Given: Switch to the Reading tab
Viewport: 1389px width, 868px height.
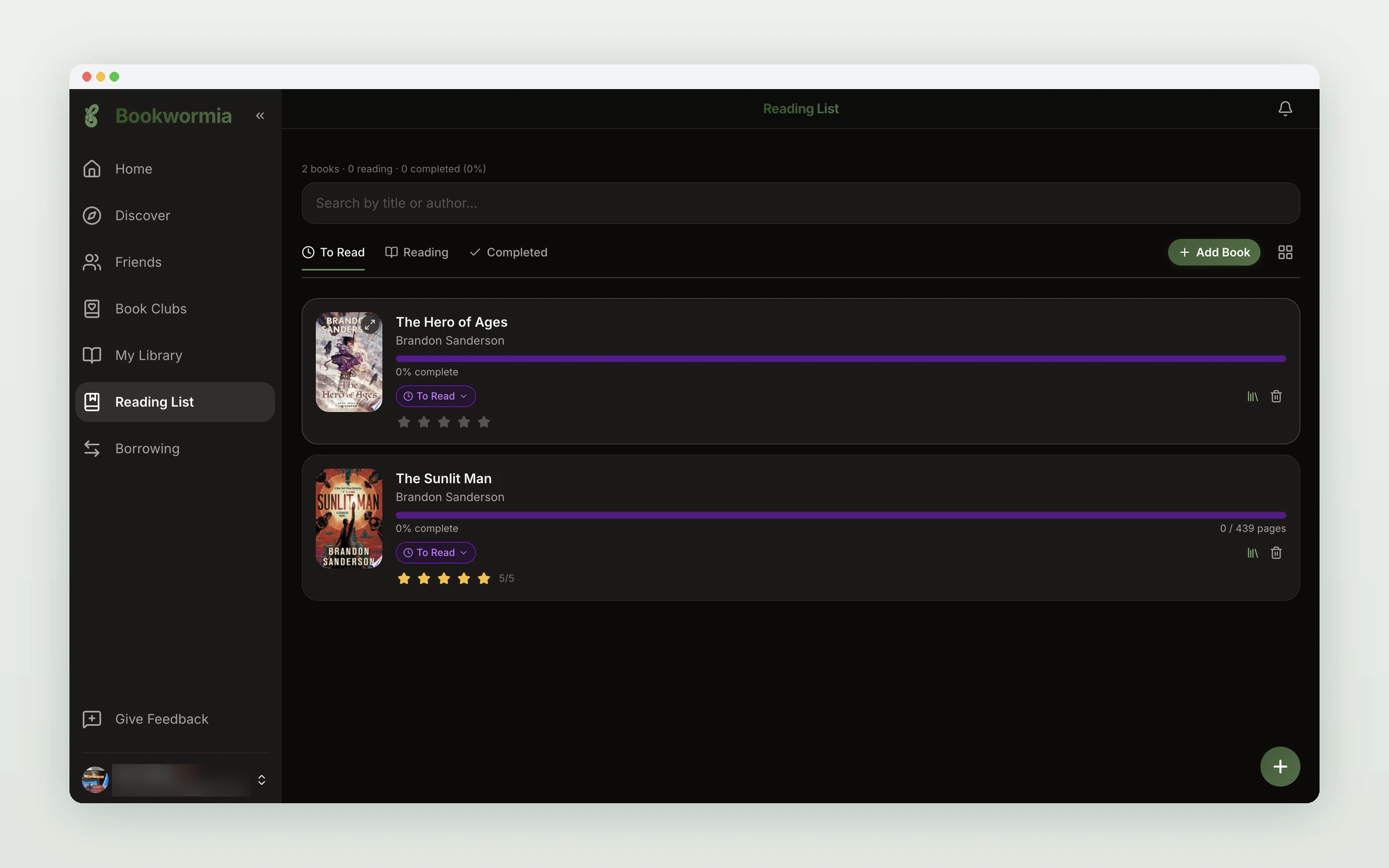Looking at the screenshot, I should 417,252.
